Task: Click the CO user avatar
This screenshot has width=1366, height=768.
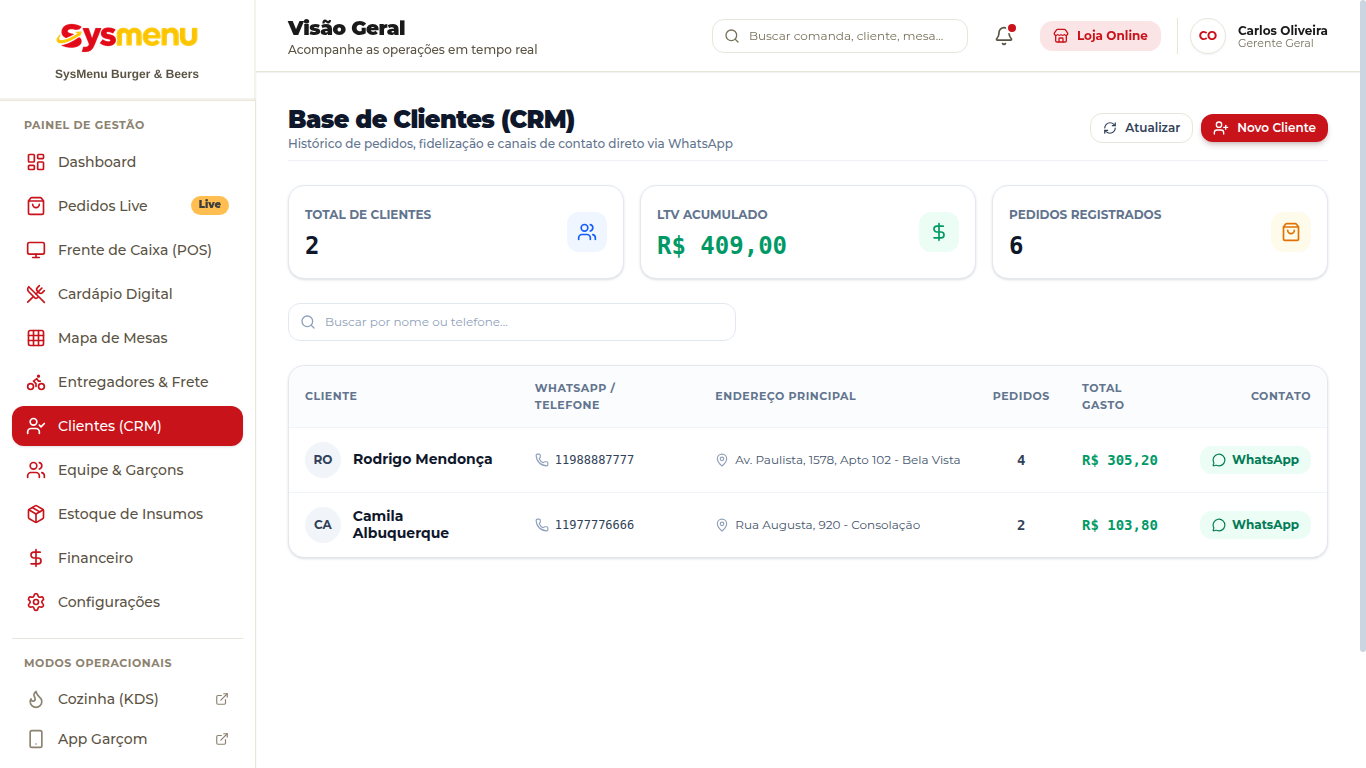Action: coord(1208,36)
